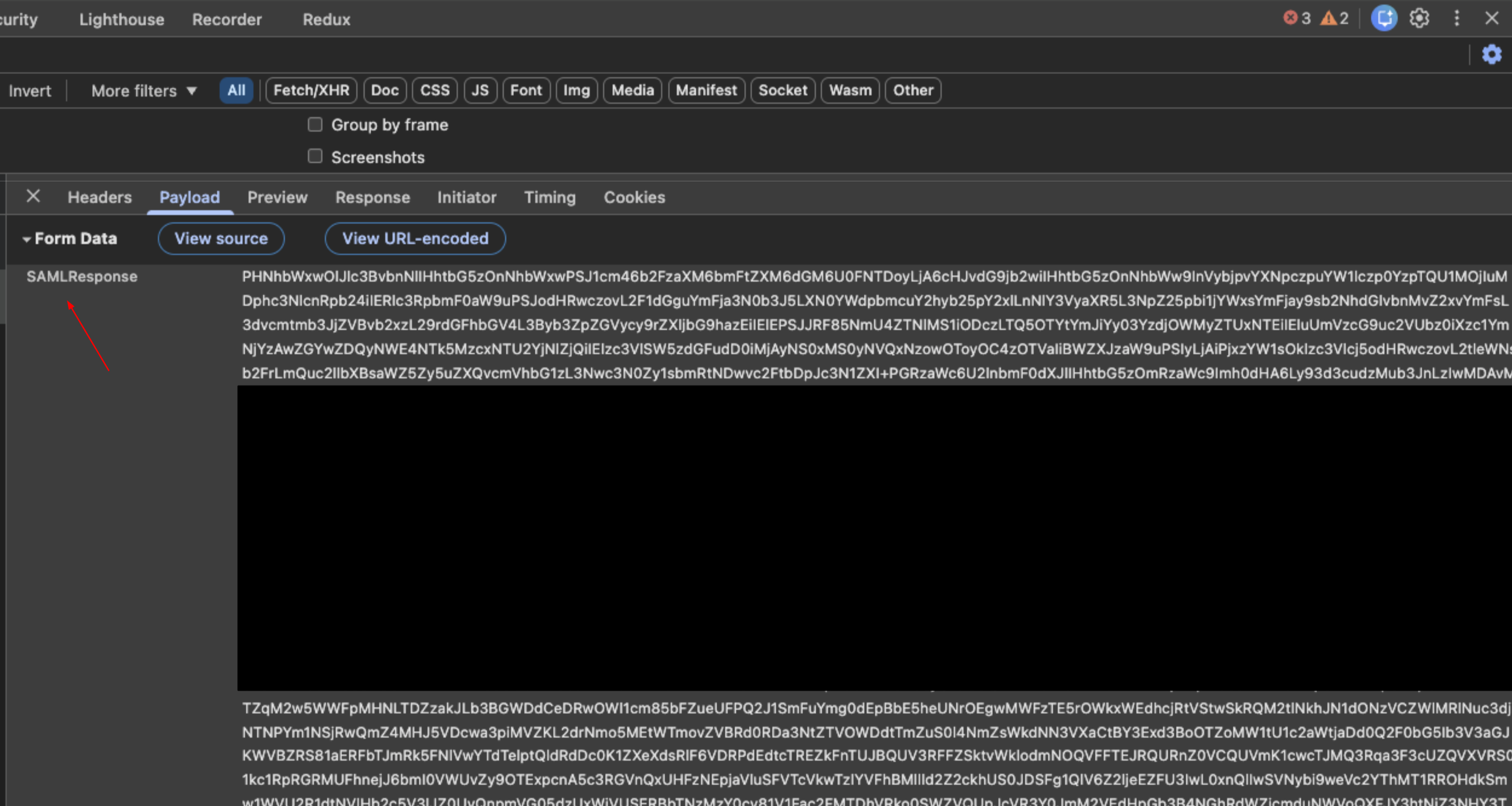Collapse the Form Data section
The image size is (1512, 806).
pos(26,238)
